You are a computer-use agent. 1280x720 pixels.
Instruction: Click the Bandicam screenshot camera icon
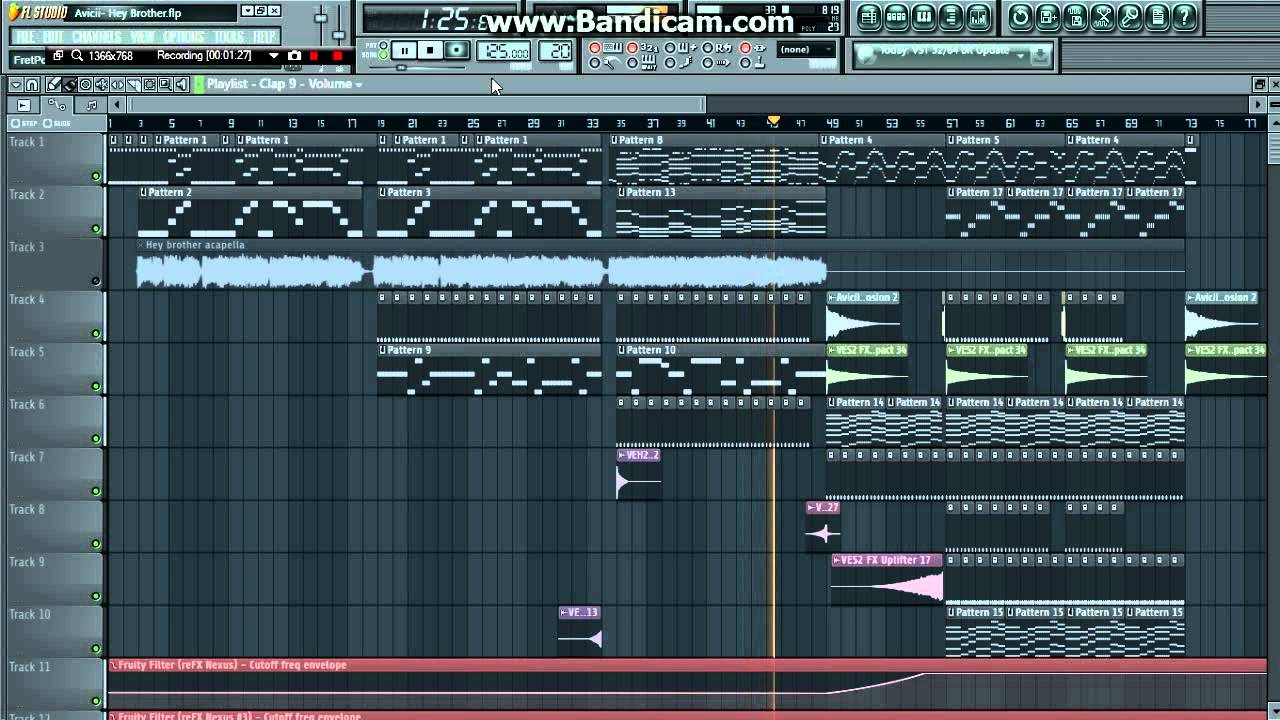(294, 56)
